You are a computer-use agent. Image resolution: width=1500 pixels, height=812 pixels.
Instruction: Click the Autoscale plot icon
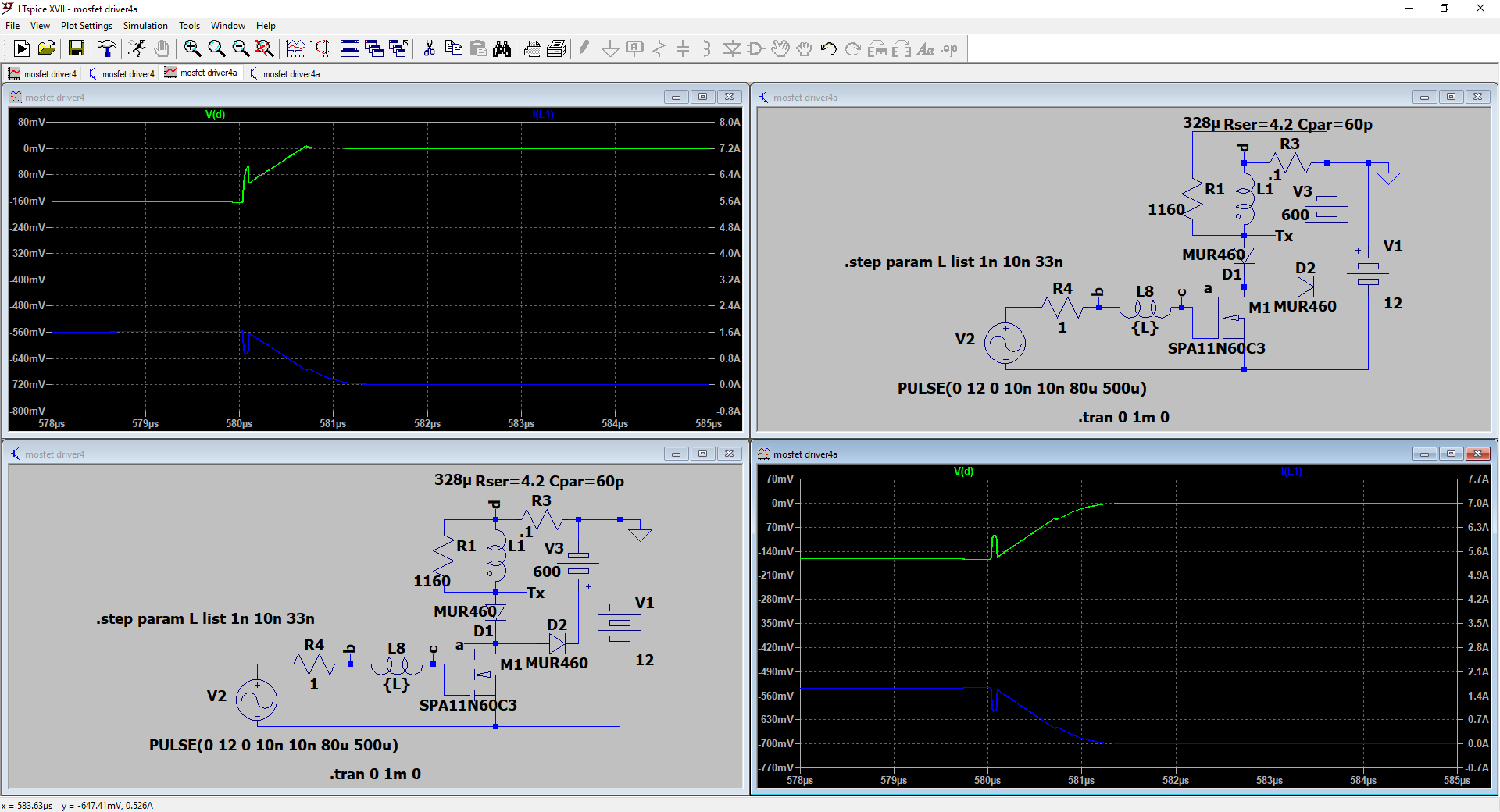point(295,49)
